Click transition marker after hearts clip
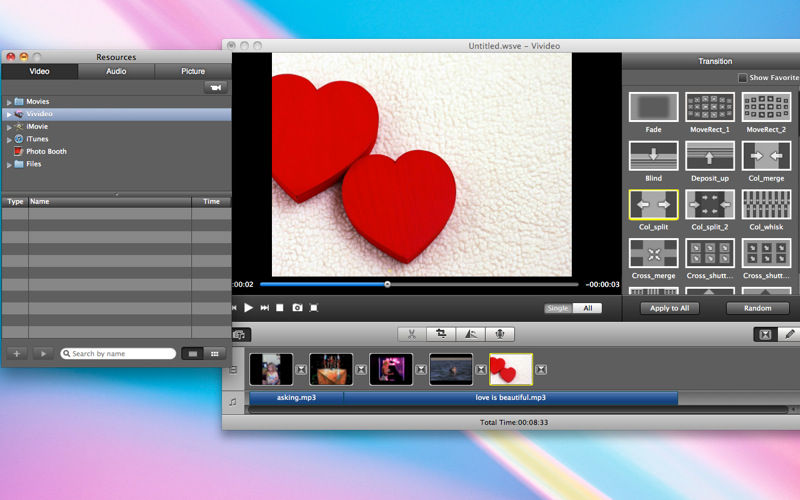 [541, 369]
